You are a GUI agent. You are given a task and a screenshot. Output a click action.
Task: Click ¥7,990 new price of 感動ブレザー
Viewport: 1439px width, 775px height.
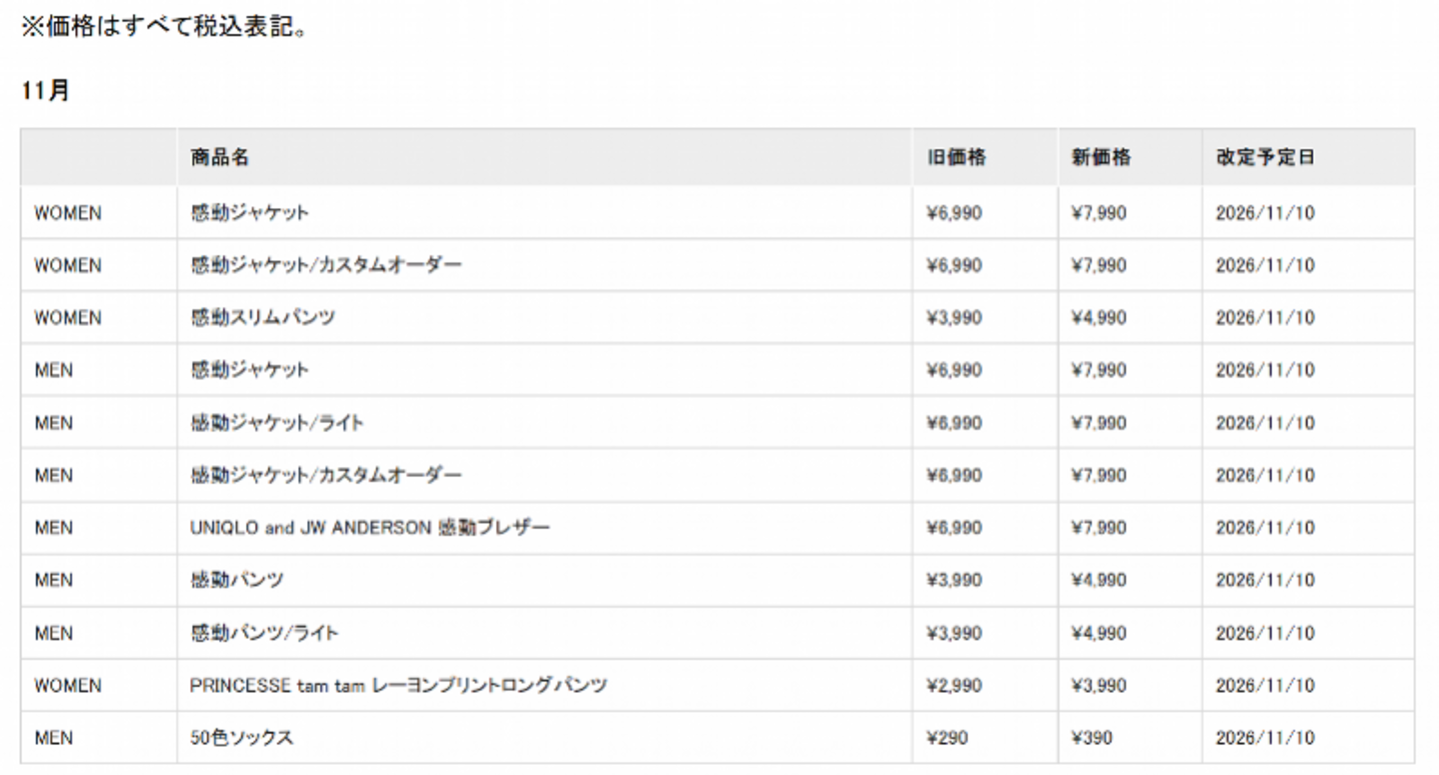pyautogui.click(x=1098, y=528)
